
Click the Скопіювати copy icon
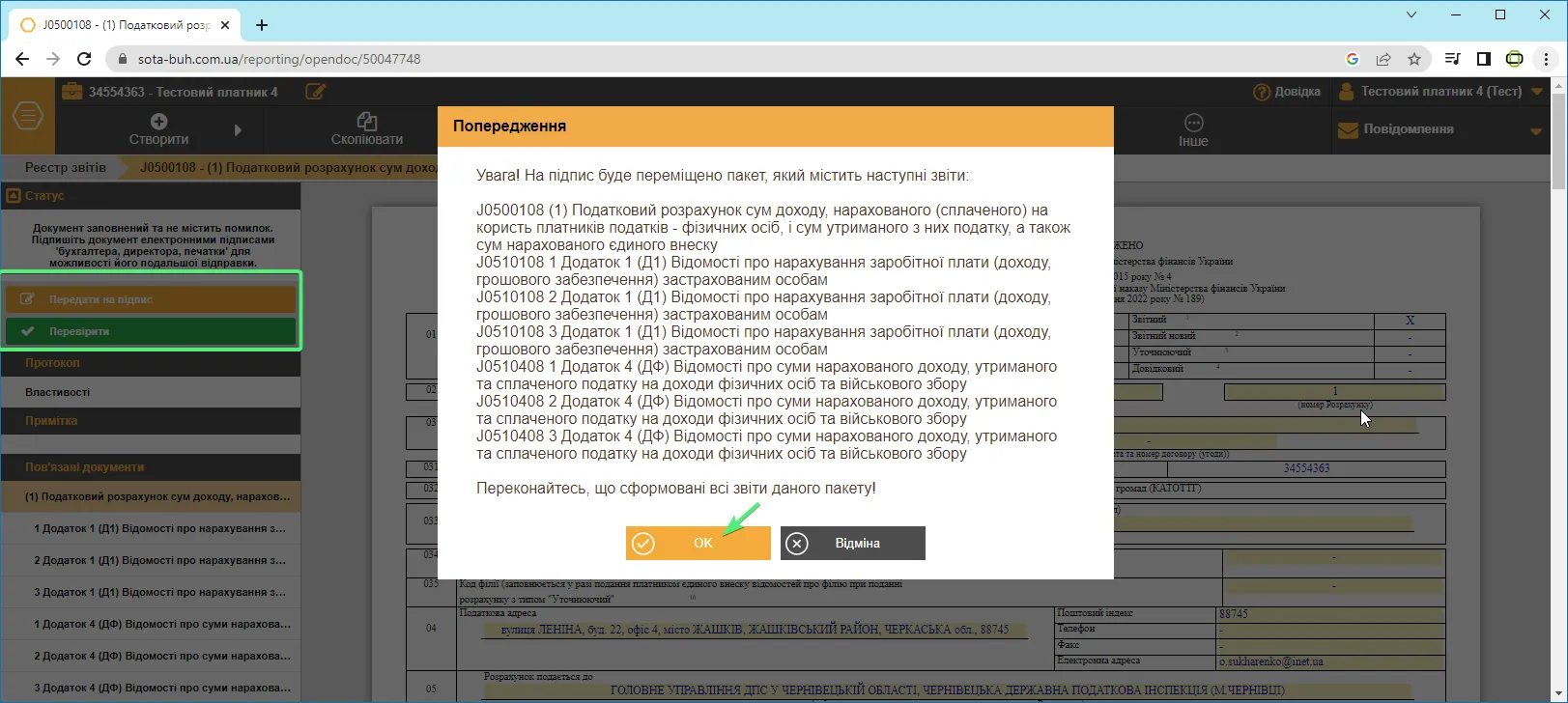click(x=367, y=122)
